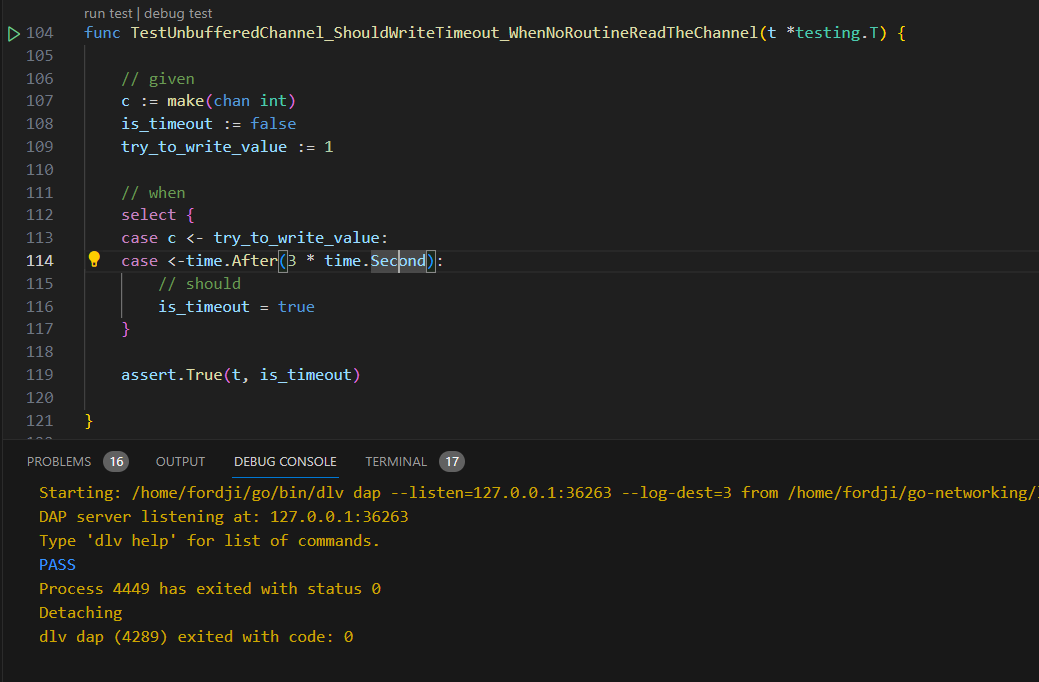The width and height of the screenshot is (1039, 682).
Task: Switch to the OUTPUT tab
Action: [180, 461]
